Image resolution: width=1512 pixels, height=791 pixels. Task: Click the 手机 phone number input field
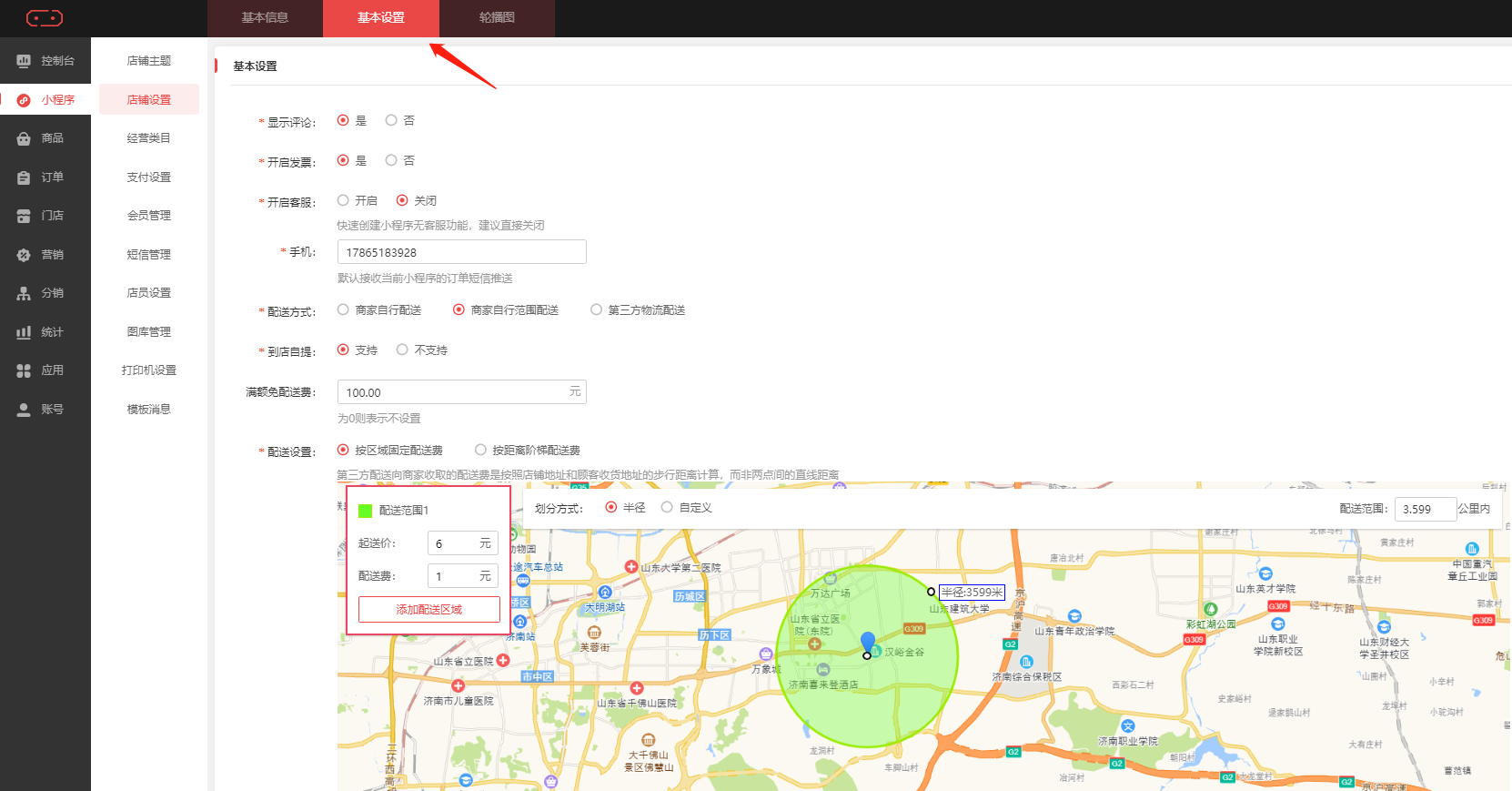coord(461,252)
